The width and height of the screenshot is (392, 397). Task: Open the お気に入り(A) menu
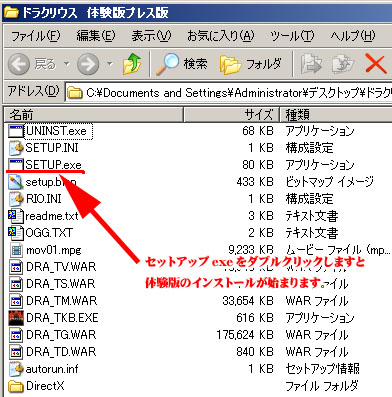(x=220, y=35)
